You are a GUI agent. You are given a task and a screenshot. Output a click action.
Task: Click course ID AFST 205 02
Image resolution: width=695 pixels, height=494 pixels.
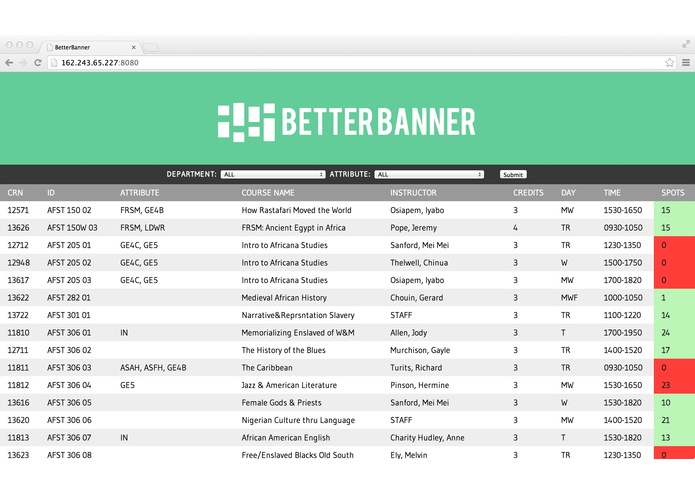coord(69,263)
